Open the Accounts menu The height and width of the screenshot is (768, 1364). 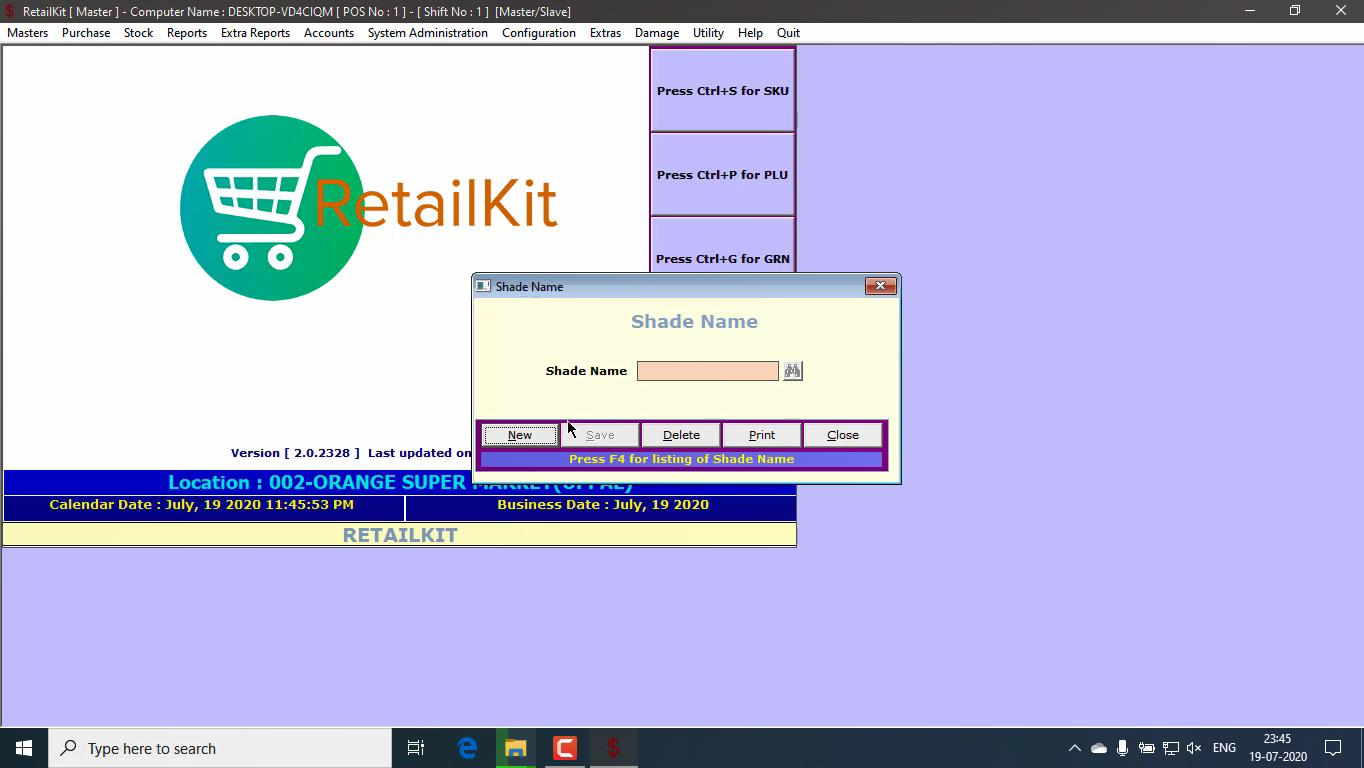(x=329, y=33)
